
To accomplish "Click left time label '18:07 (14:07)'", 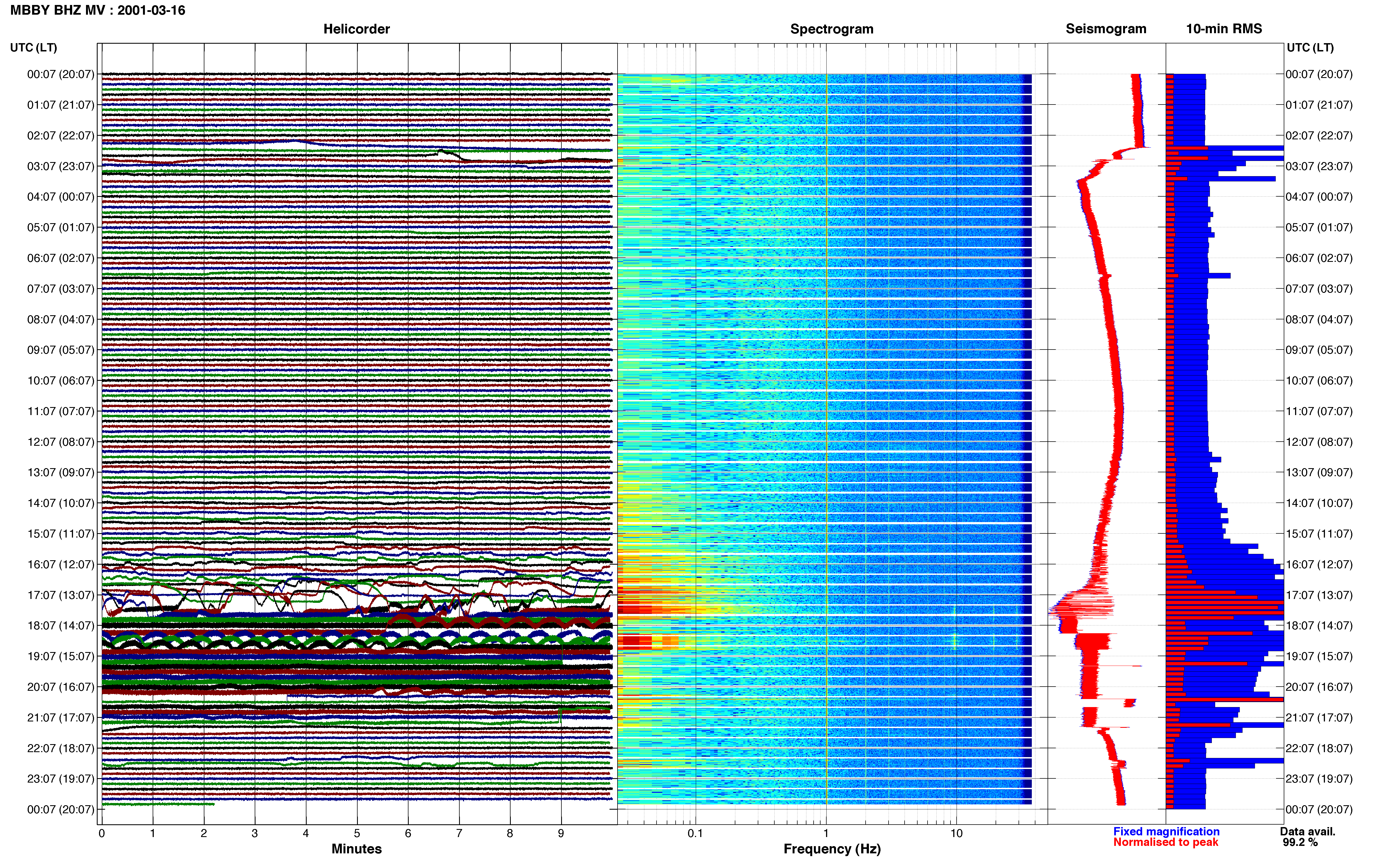I will pos(61,626).
